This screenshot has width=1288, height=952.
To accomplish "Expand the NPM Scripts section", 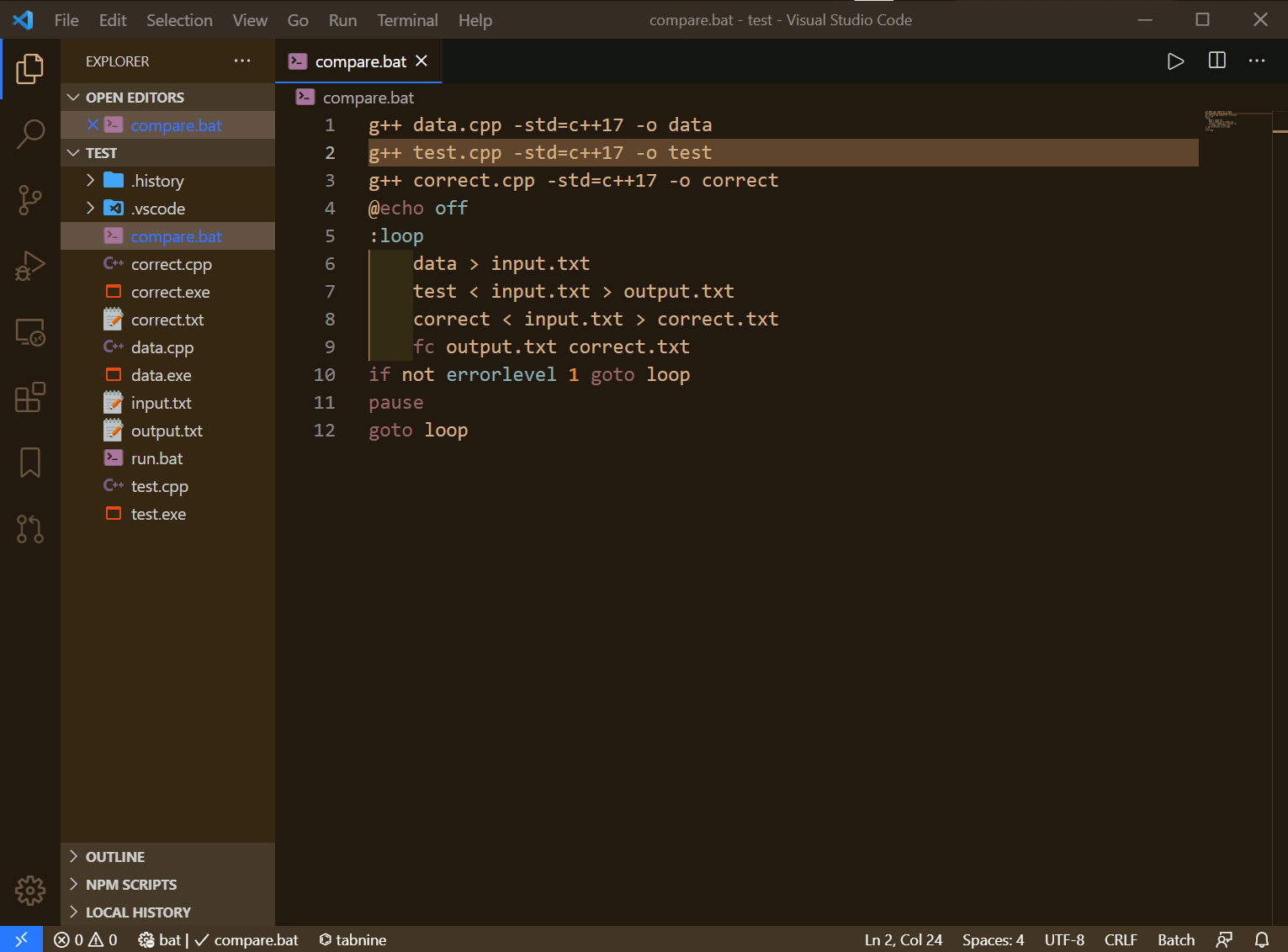I will pos(167,884).
